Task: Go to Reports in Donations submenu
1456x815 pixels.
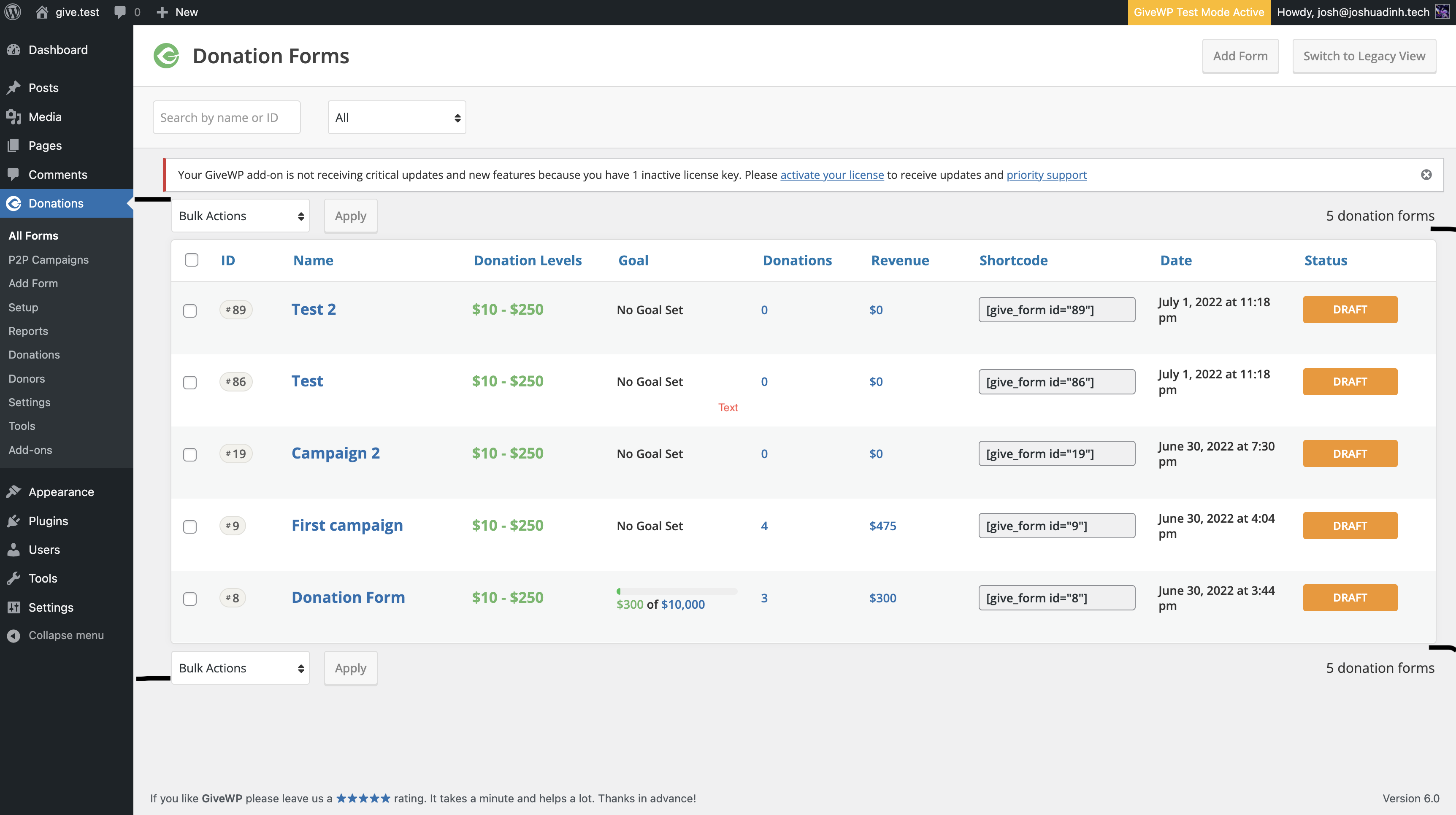Action: point(28,331)
